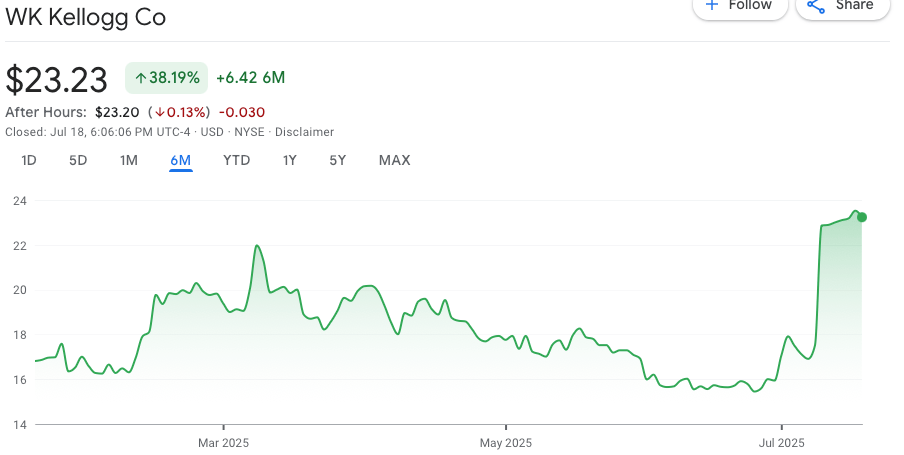Image resolution: width=904 pixels, height=455 pixels.
Task: Open the Disclaimer link
Action: click(304, 132)
